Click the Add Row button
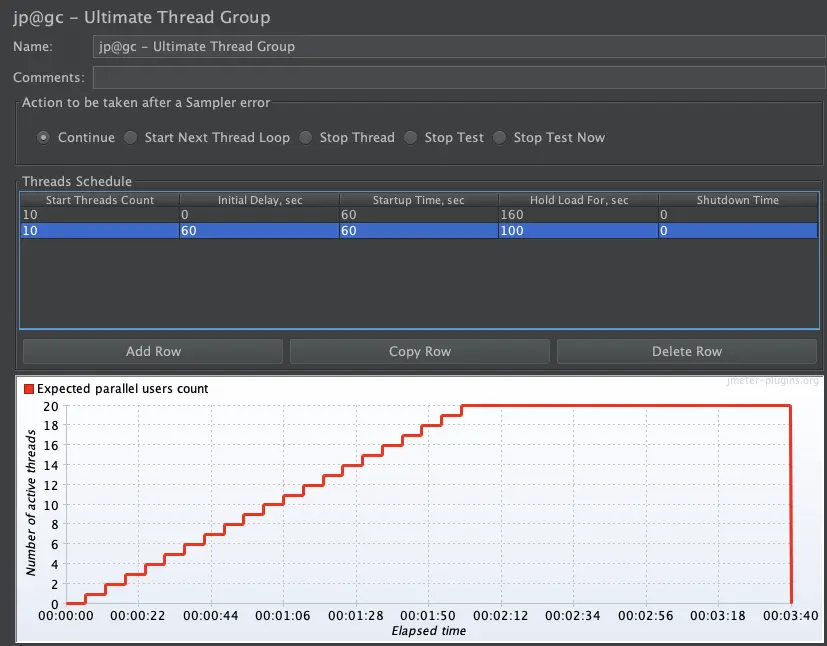827x646 pixels. pyautogui.click(x=153, y=351)
